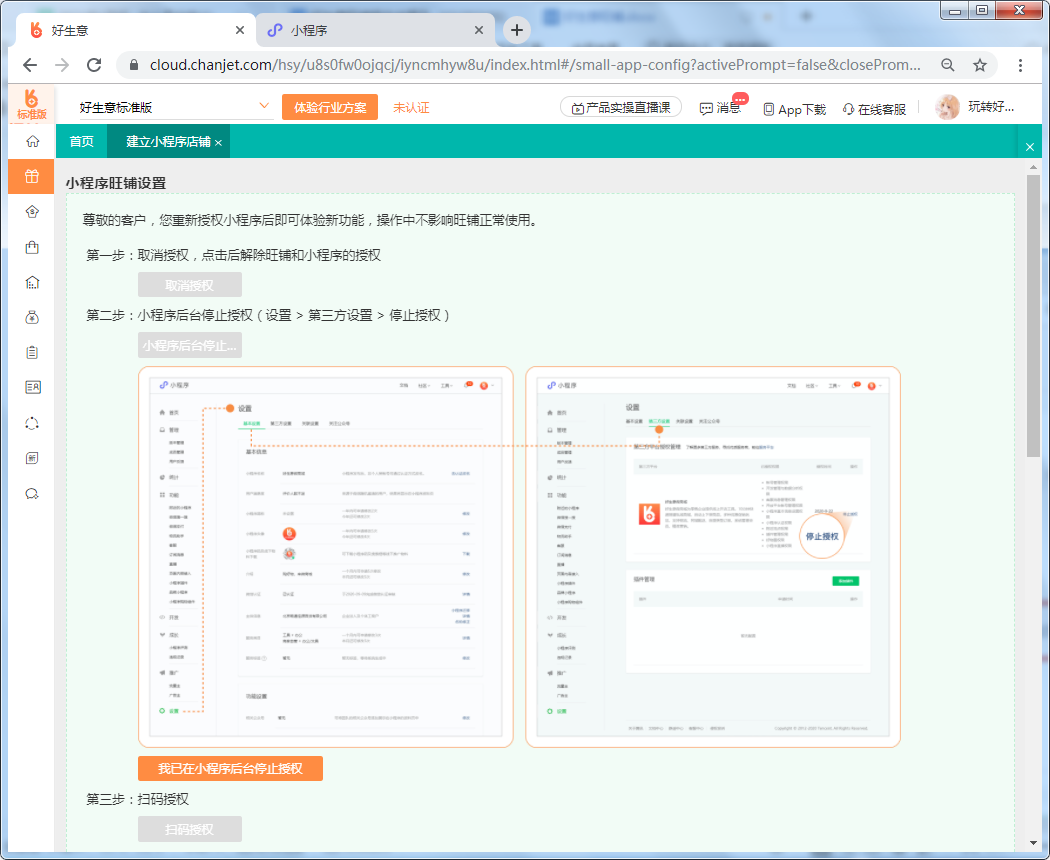Screen dimensions: 1050x860
Task: Open 产品实操直播课 button
Action: pyautogui.click(x=621, y=107)
